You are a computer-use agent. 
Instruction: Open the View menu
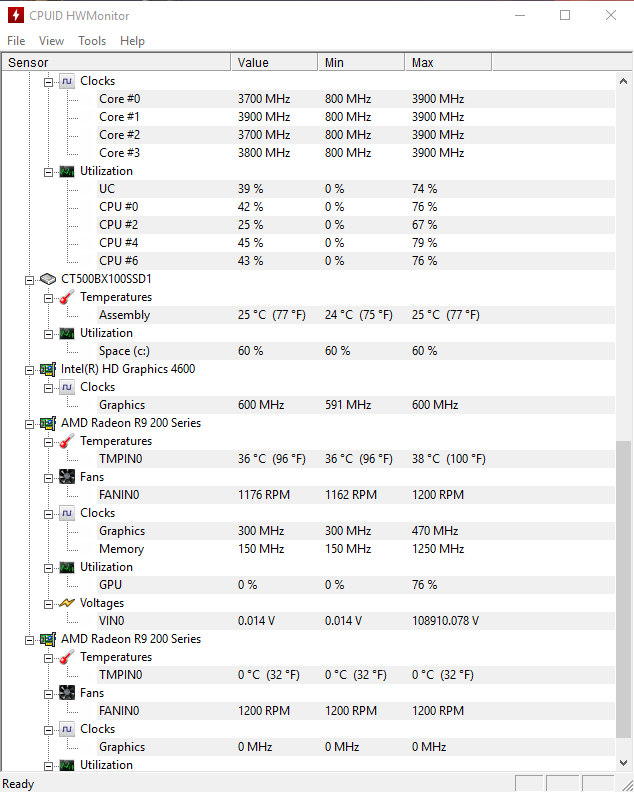52,41
